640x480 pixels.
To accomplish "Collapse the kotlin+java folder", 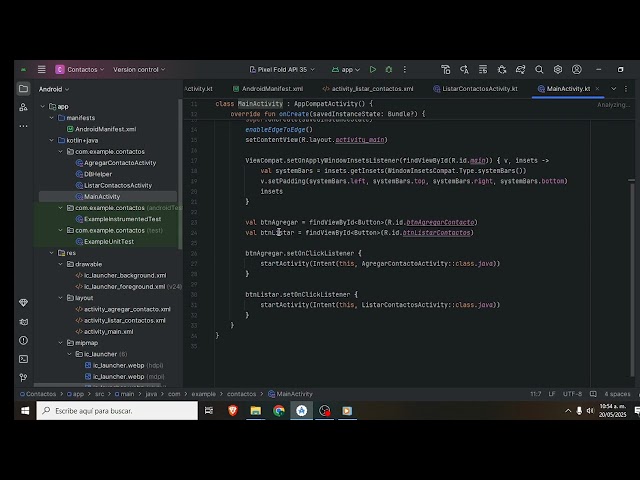I will point(51,140).
